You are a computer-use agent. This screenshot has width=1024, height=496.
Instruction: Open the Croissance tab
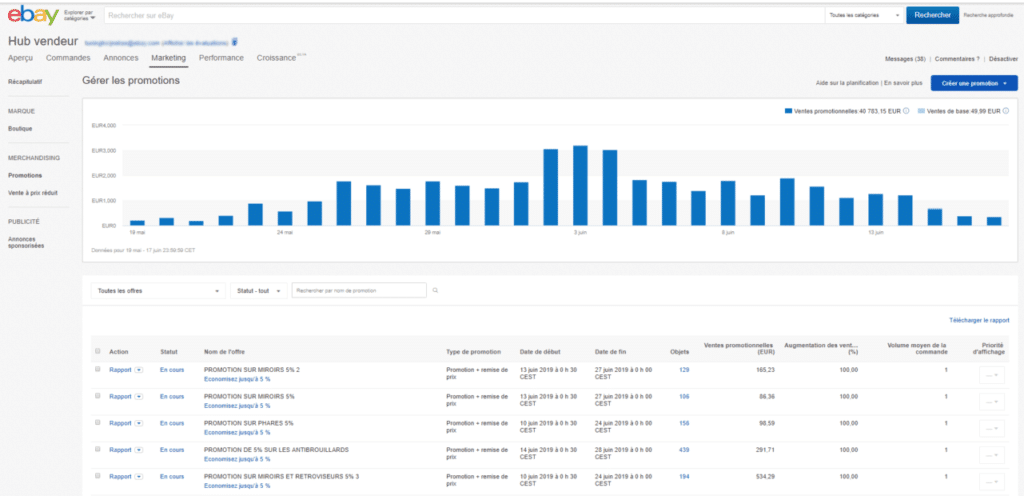tap(276, 58)
